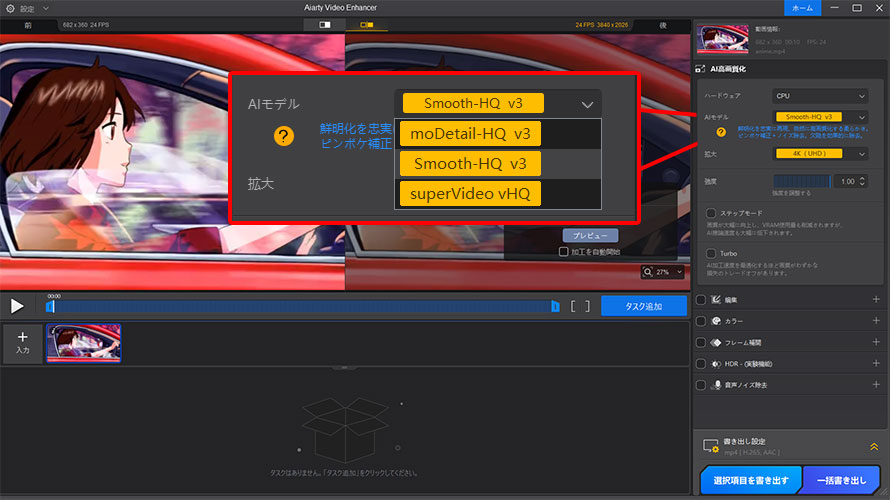Viewport: 890px width, 500px height.
Task: Open the AIモデル dropdown in the side panel
Action: coord(820,117)
